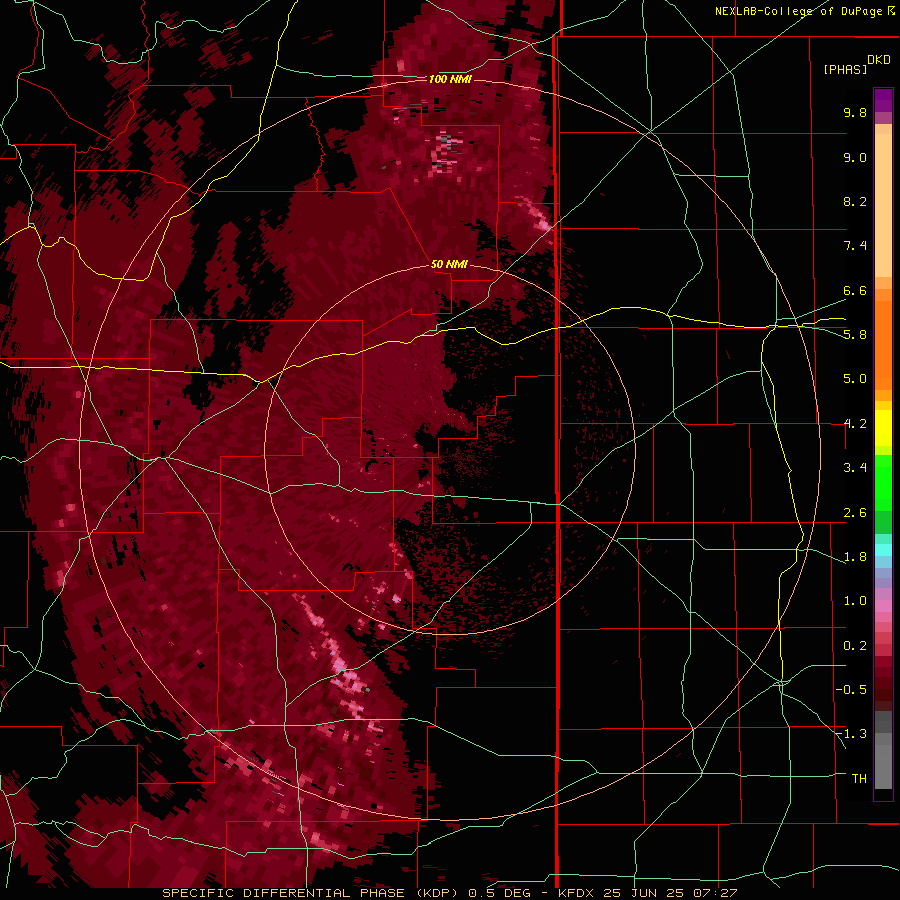
Task: Click the -0.5 legend value
Action: click(x=851, y=690)
